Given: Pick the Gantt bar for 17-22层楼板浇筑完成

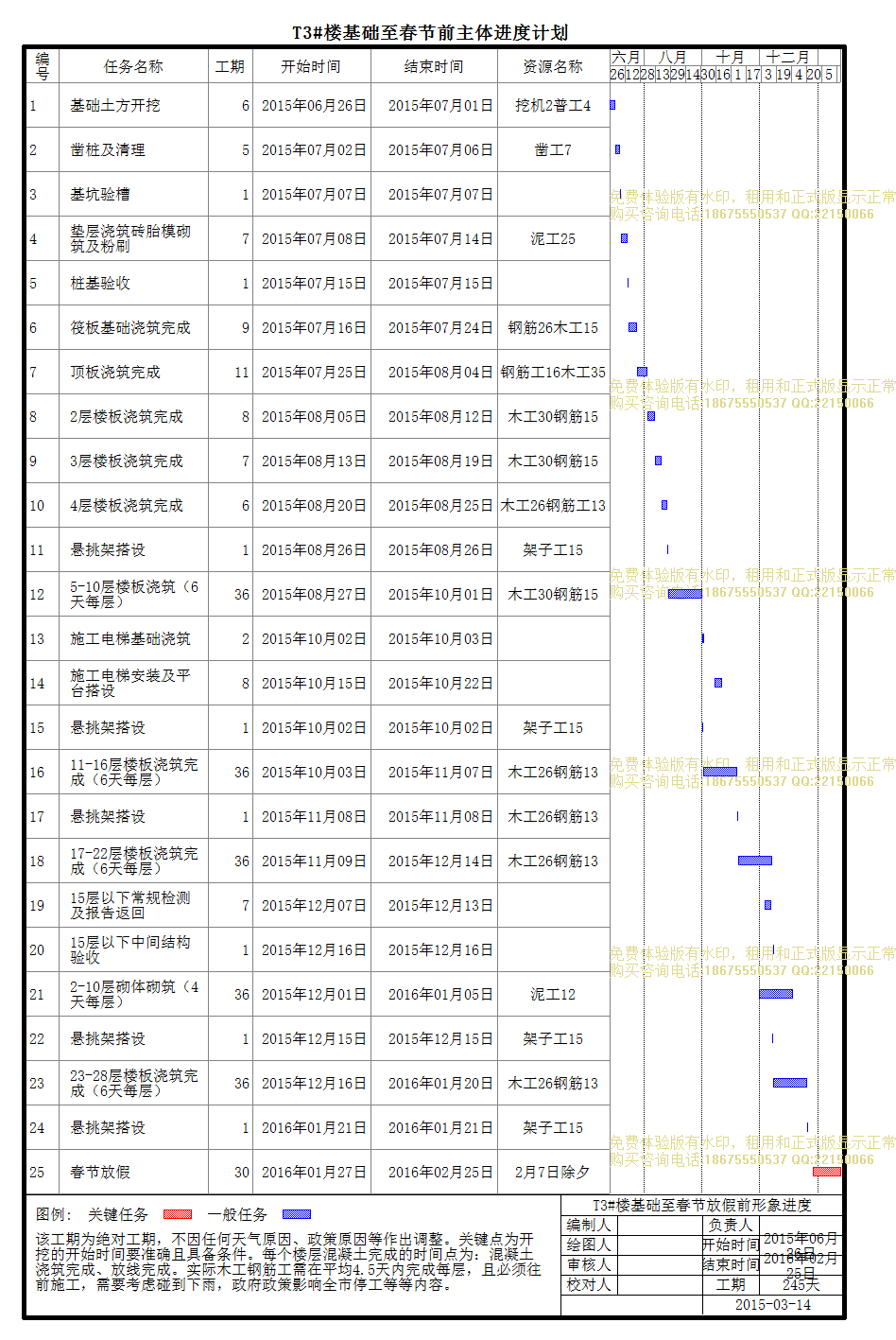Looking at the screenshot, I should click(755, 861).
